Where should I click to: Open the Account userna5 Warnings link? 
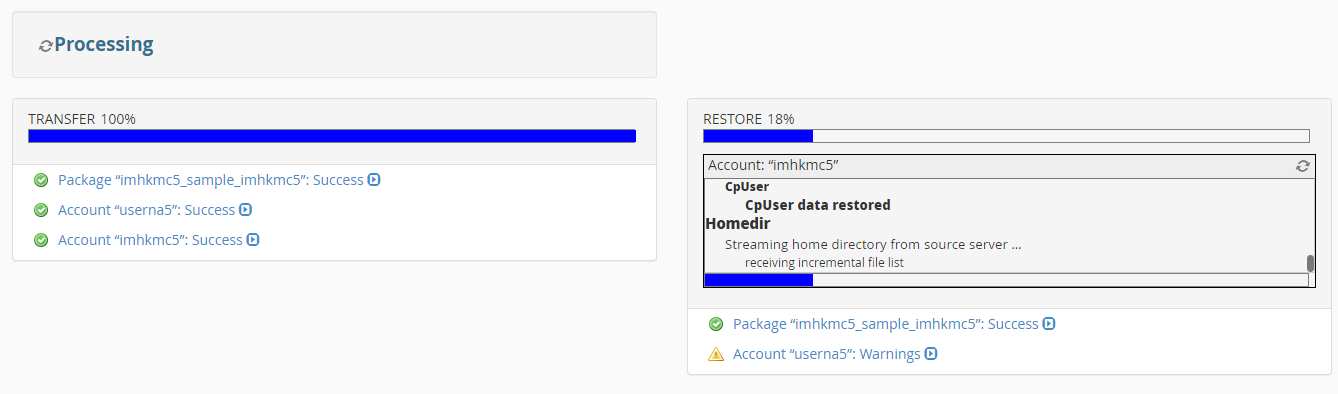pyautogui.click(x=827, y=354)
